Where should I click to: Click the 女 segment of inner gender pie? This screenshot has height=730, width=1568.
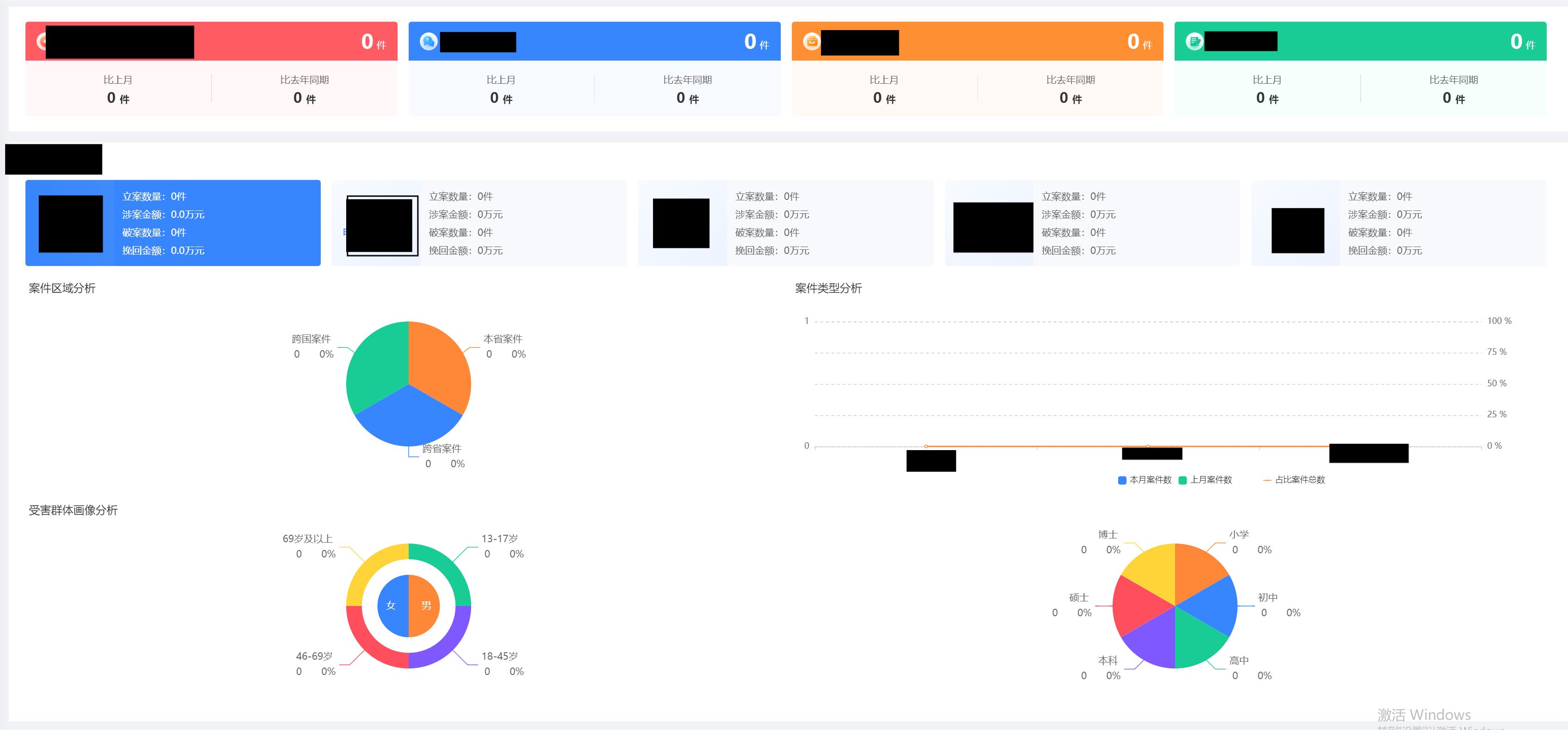tap(392, 606)
